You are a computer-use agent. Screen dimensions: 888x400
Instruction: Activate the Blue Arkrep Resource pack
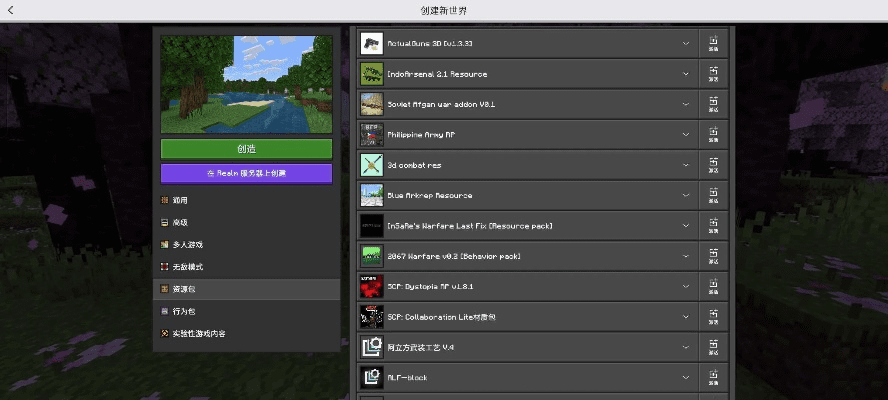714,195
